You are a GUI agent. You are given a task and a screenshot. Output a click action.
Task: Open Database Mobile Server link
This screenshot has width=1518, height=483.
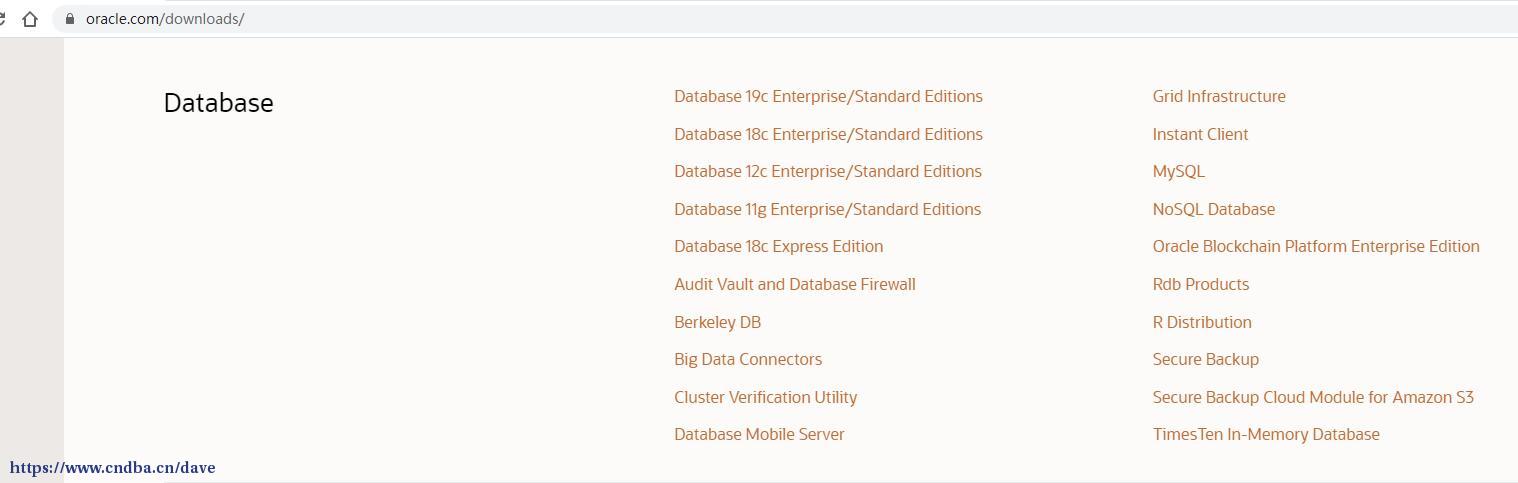759,434
